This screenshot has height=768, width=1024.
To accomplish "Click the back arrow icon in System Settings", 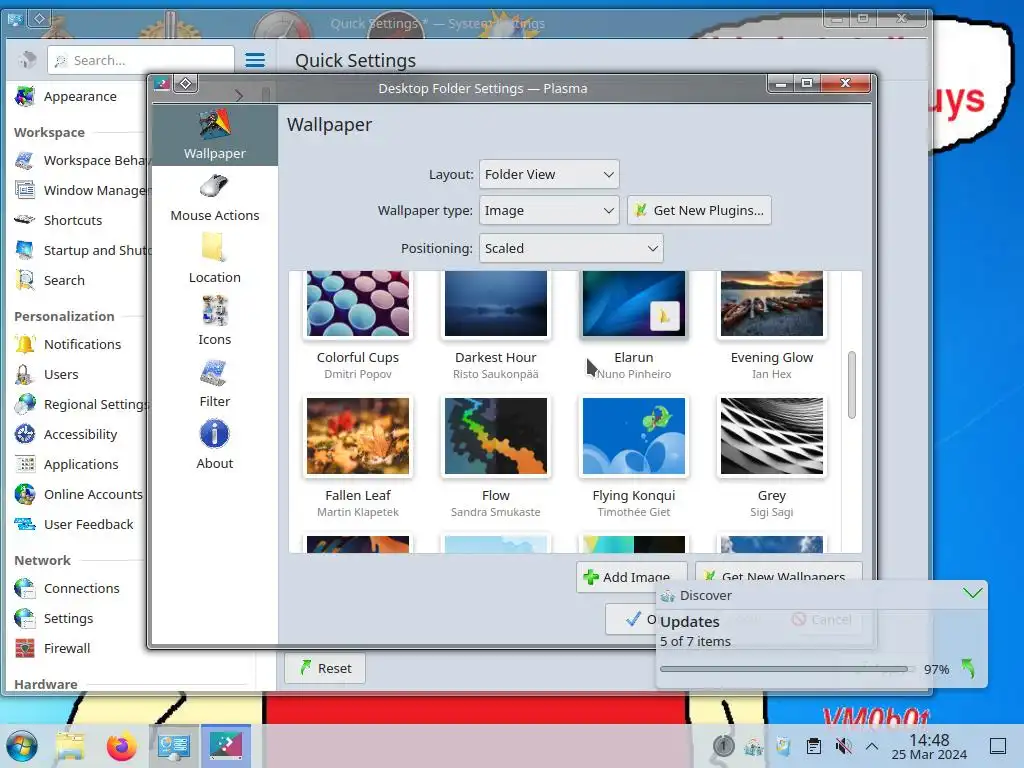I will tap(27, 60).
